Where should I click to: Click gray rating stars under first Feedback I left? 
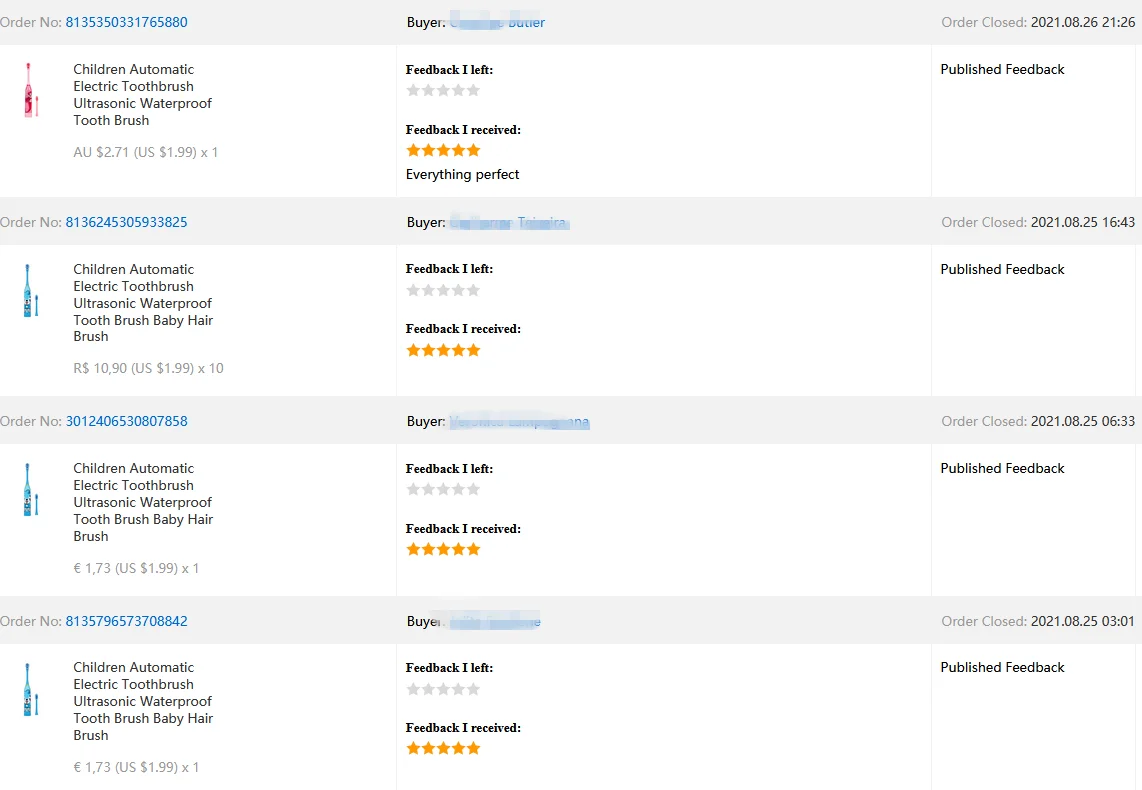(443, 90)
